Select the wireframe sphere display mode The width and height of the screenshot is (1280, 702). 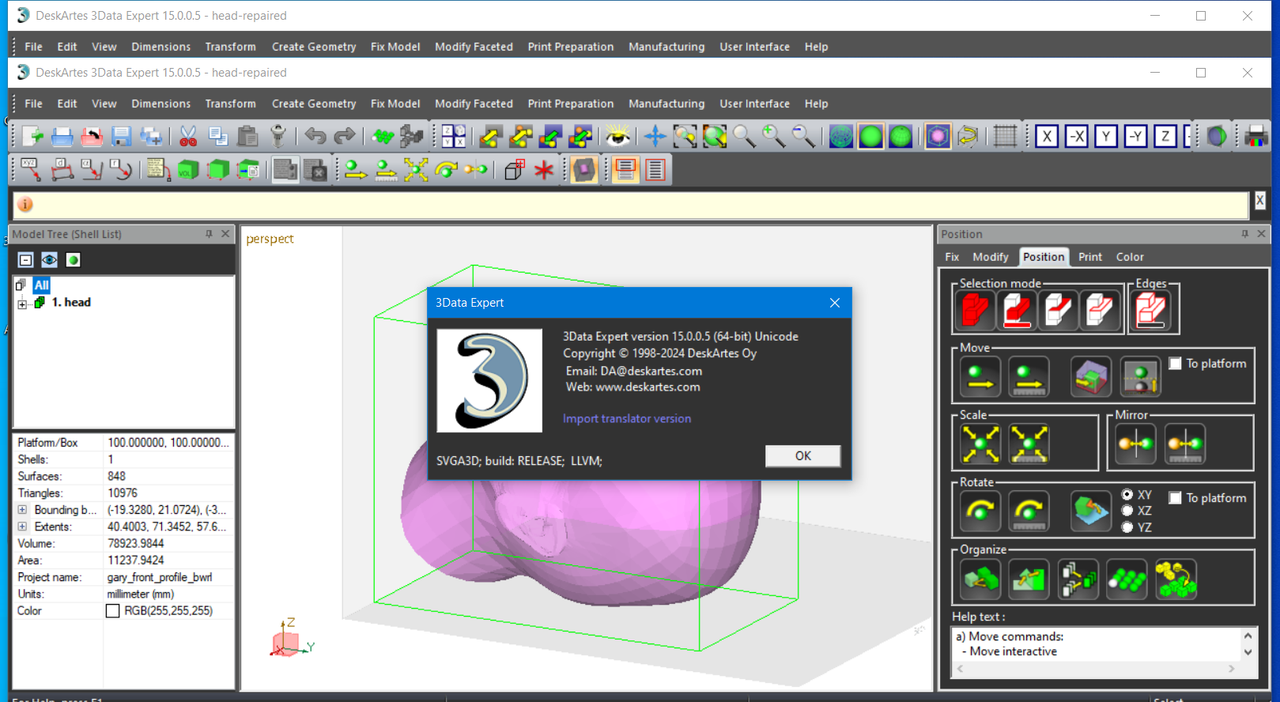tap(841, 137)
